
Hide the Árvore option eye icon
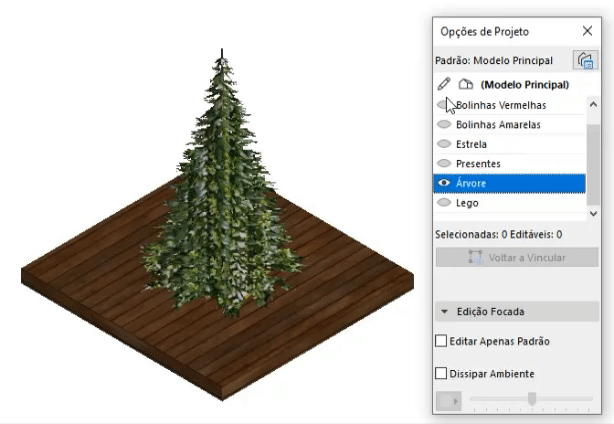(444, 183)
